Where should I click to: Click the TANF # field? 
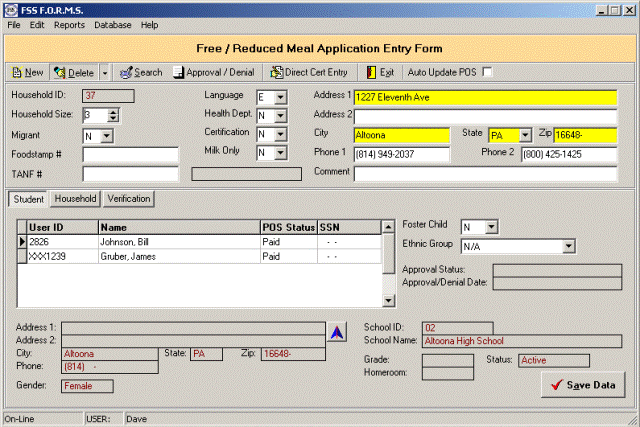[x=130, y=174]
